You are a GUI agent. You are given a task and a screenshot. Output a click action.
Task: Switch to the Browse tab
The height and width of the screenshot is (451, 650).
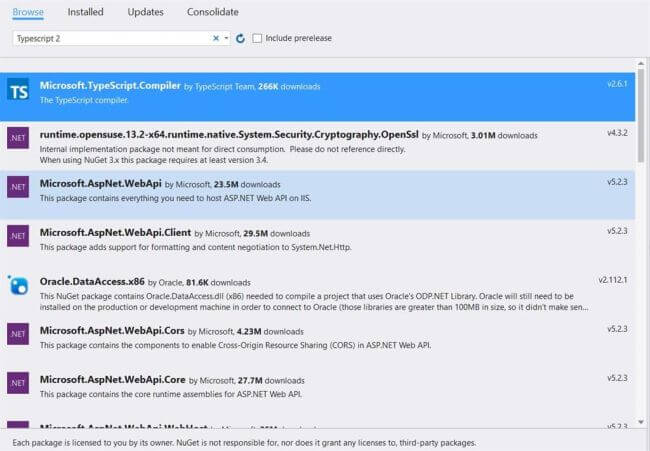[28, 12]
